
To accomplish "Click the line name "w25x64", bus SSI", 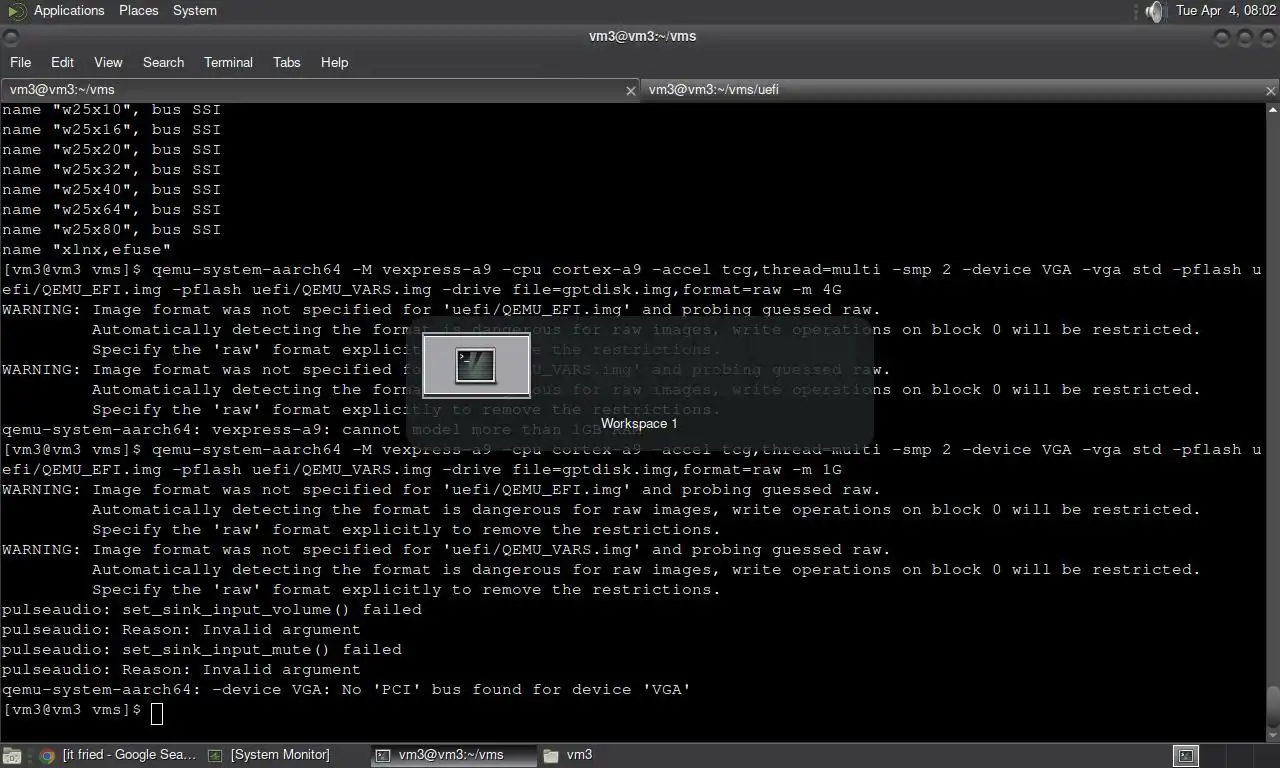I will click(x=111, y=210).
